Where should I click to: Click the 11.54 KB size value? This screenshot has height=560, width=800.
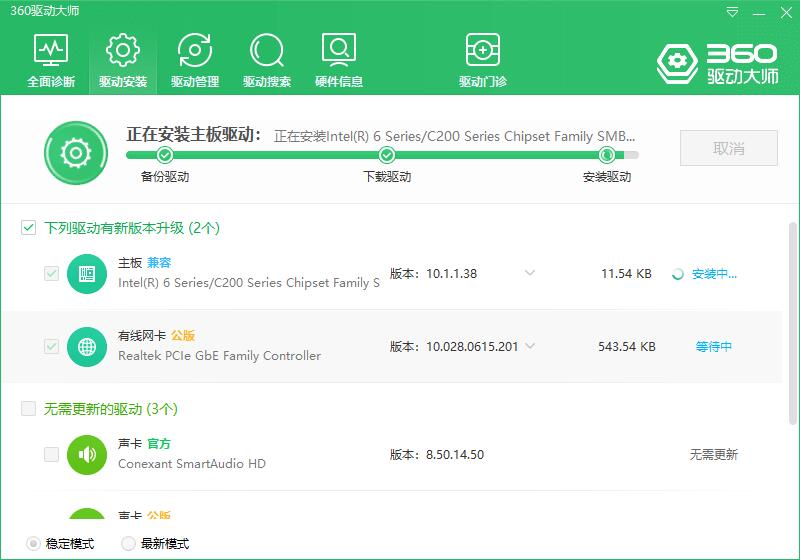click(x=627, y=274)
